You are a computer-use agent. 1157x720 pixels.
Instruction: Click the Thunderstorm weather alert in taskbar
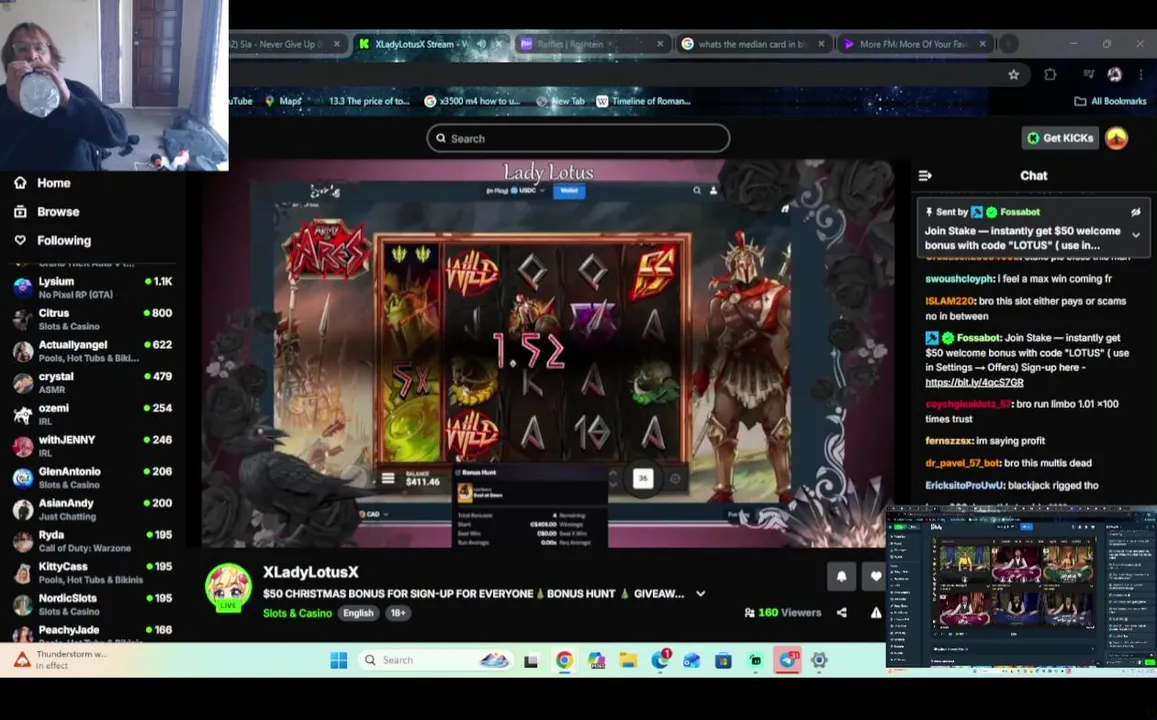[61, 660]
